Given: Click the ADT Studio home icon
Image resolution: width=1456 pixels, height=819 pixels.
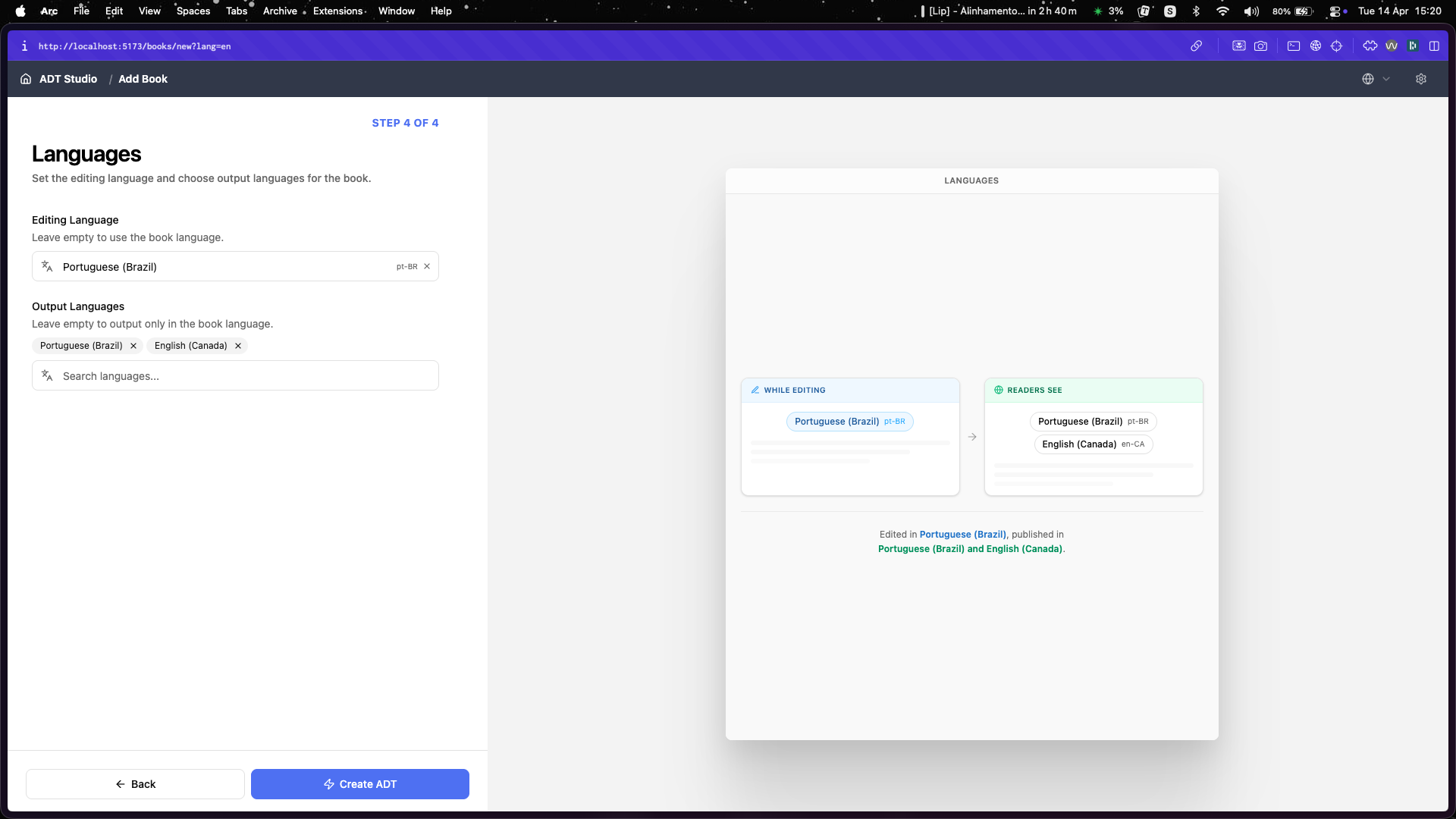Looking at the screenshot, I should [26, 79].
